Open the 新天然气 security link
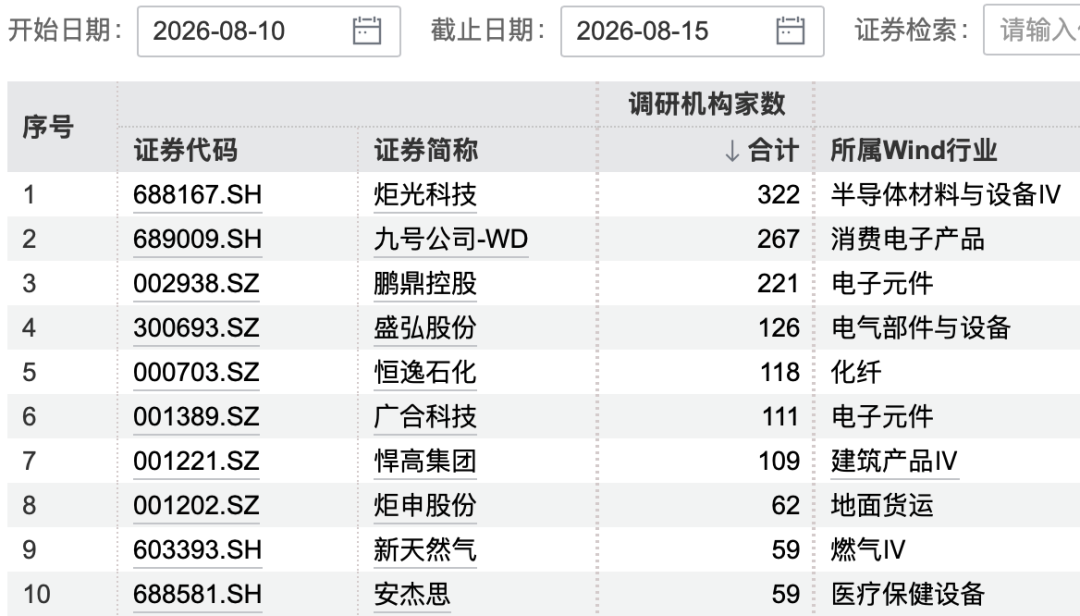 (425, 550)
